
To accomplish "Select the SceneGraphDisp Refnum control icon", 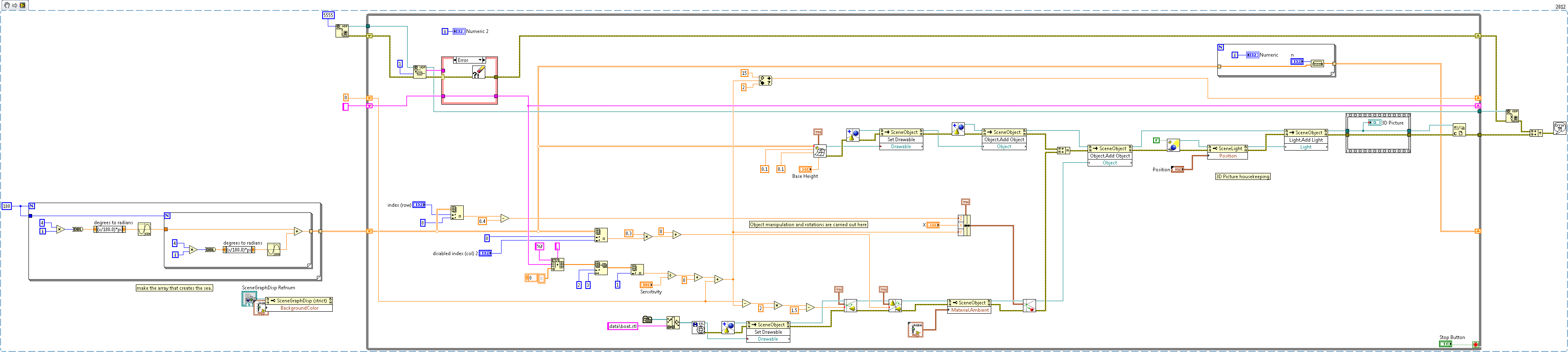I will (249, 298).
